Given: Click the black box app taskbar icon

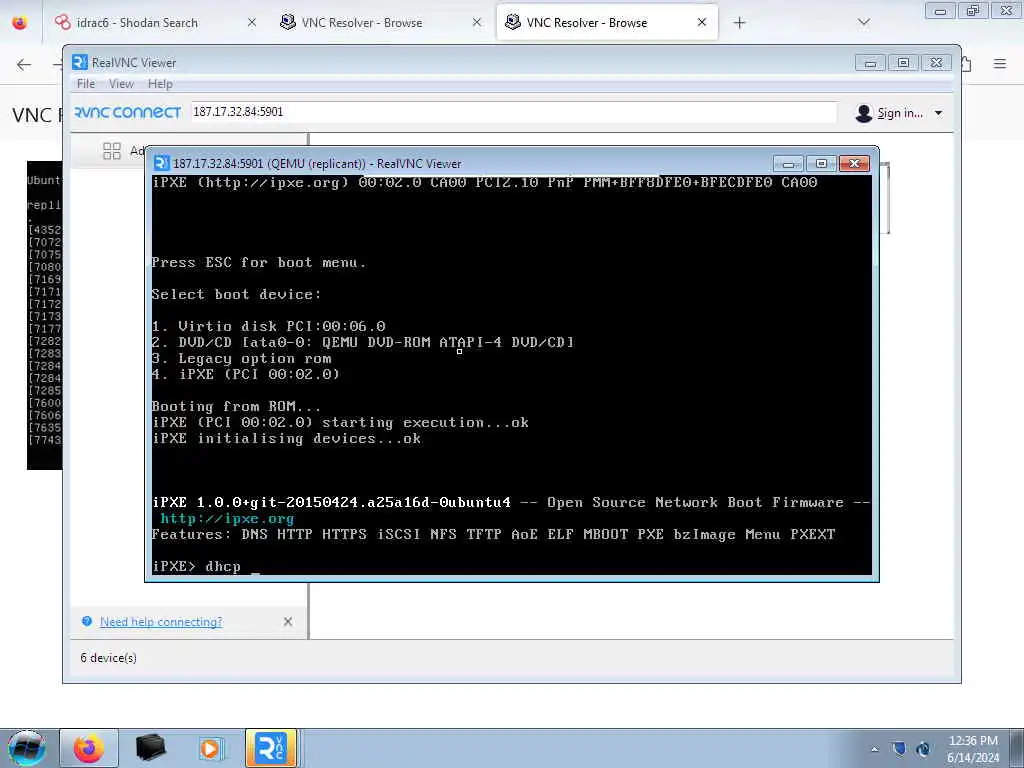Looking at the screenshot, I should (150, 748).
